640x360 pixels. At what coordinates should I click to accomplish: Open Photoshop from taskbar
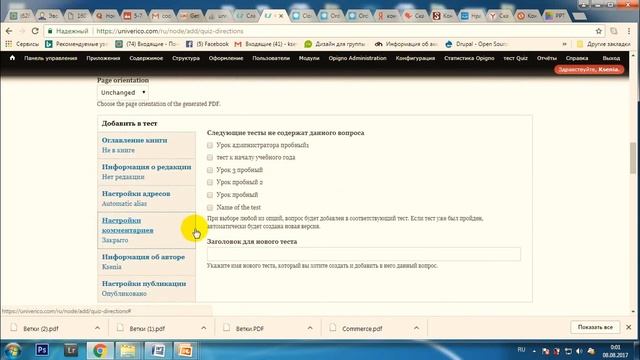[42, 350]
